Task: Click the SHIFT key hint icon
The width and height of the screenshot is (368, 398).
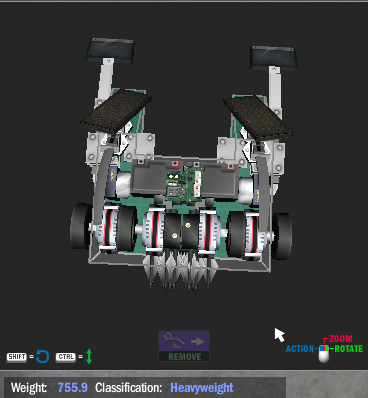Action: point(17,357)
